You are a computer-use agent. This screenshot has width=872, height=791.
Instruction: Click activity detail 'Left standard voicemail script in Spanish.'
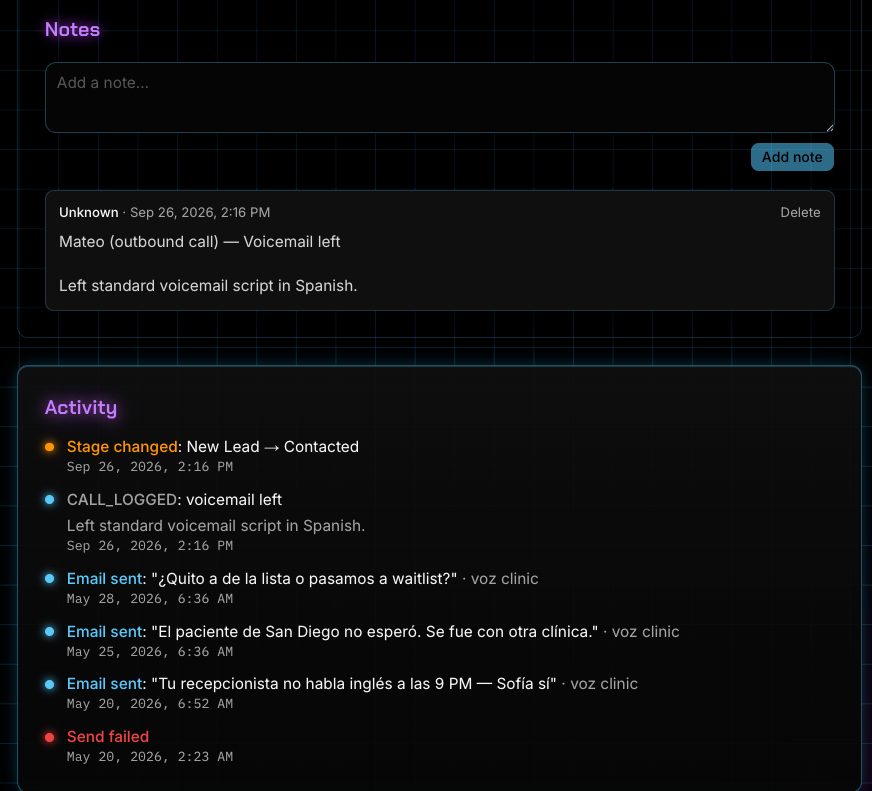tap(216, 526)
